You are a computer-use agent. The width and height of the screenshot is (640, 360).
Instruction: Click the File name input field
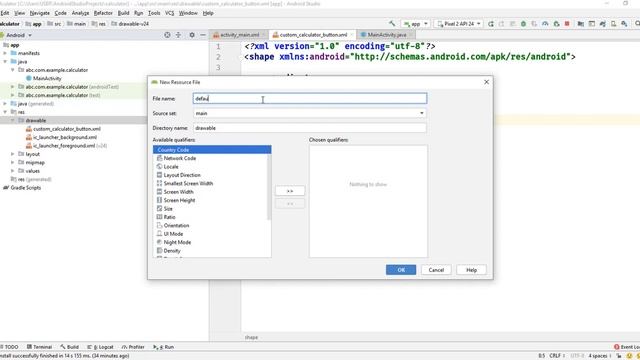310,98
